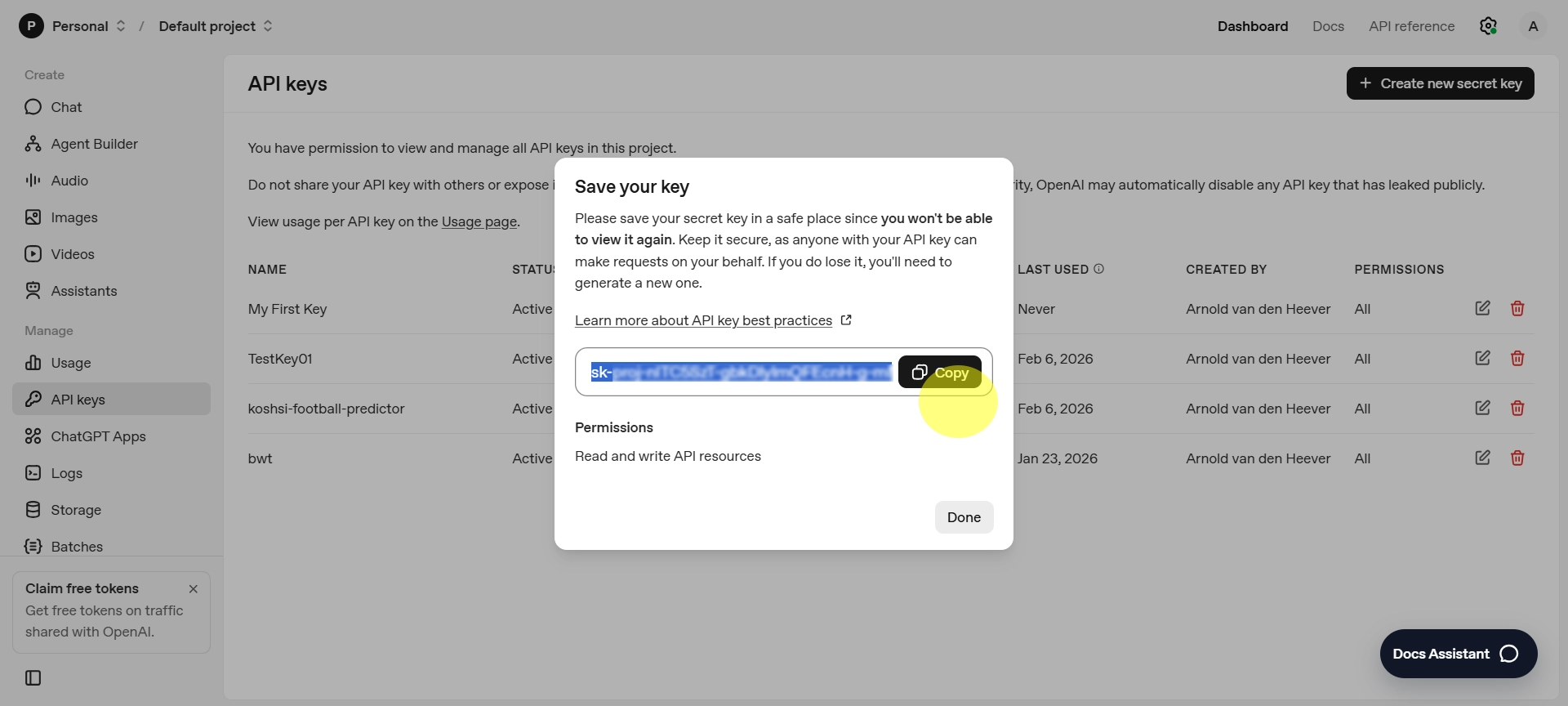Click the My First Key name

click(287, 309)
